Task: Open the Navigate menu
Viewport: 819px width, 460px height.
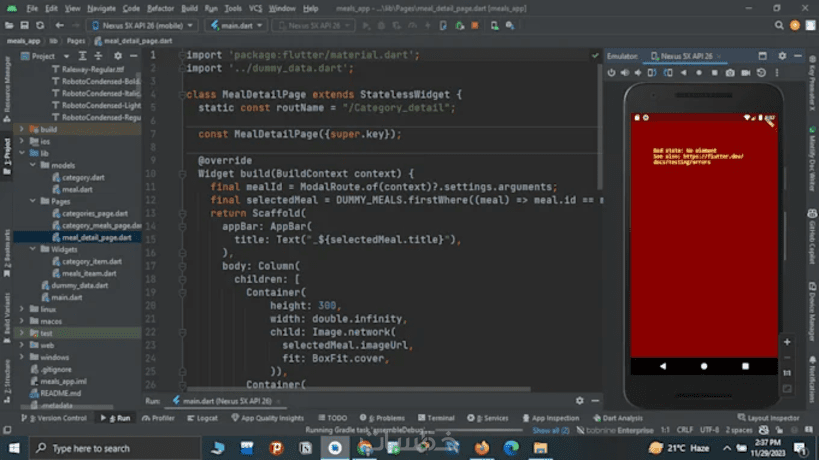Action: coord(101,8)
